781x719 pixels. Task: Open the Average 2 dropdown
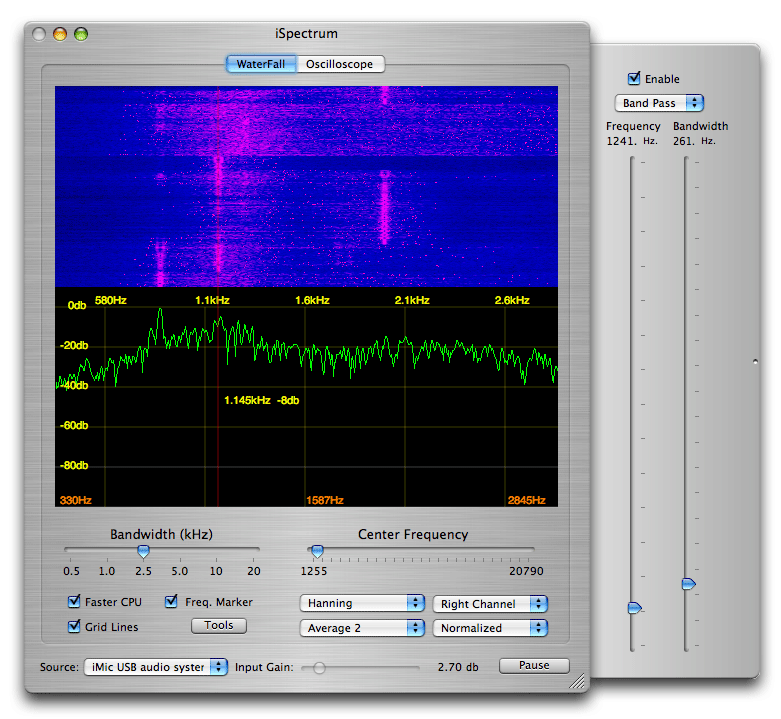click(362, 628)
